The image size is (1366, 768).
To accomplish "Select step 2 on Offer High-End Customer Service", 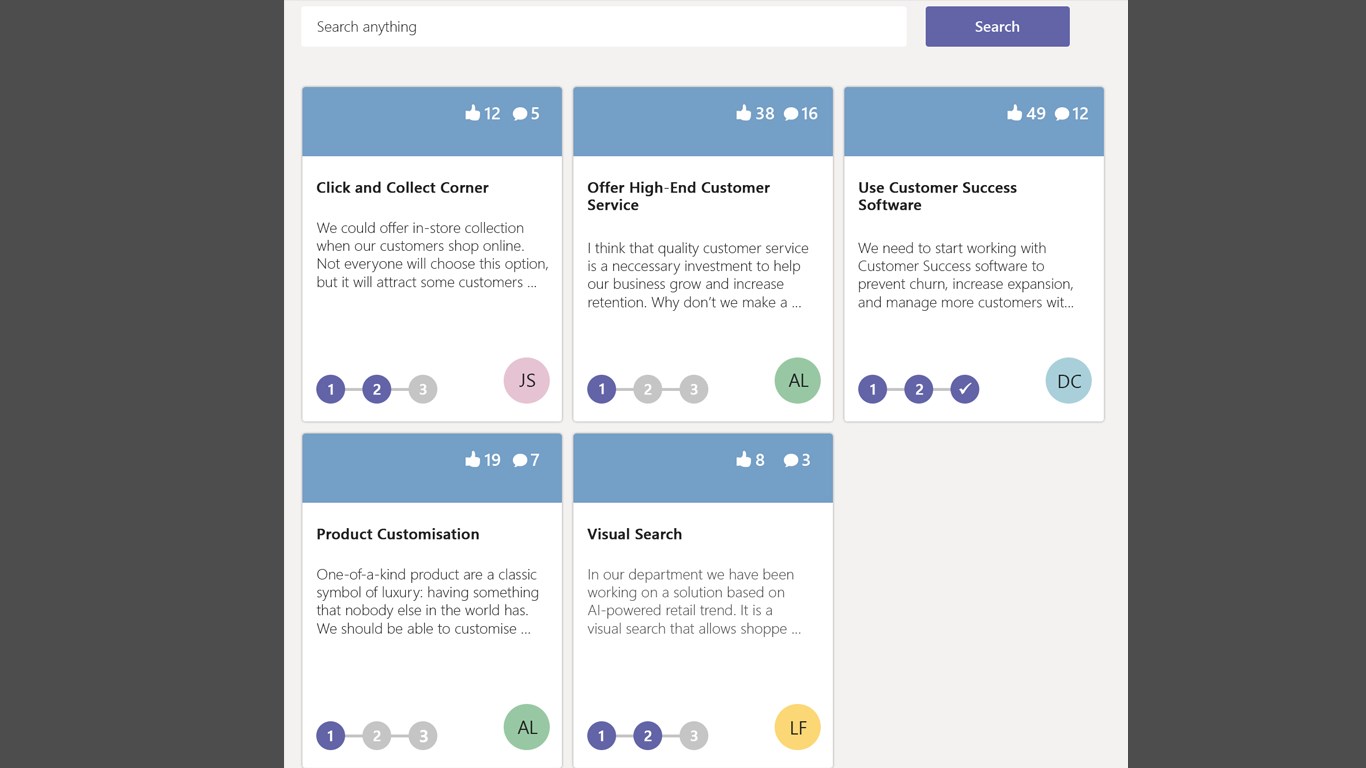I will pyautogui.click(x=647, y=389).
